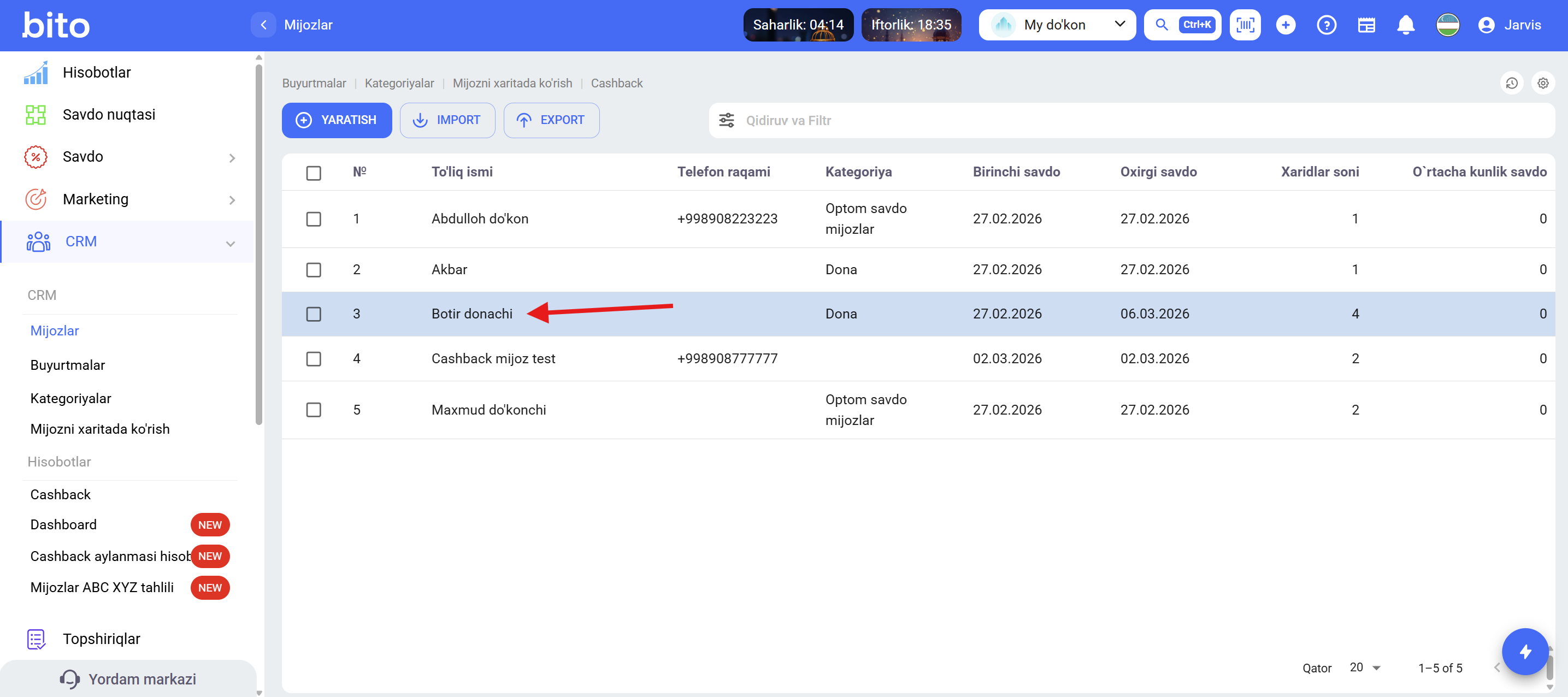The image size is (1568, 697).
Task: Toggle the select-all header checkbox
Action: tap(314, 173)
